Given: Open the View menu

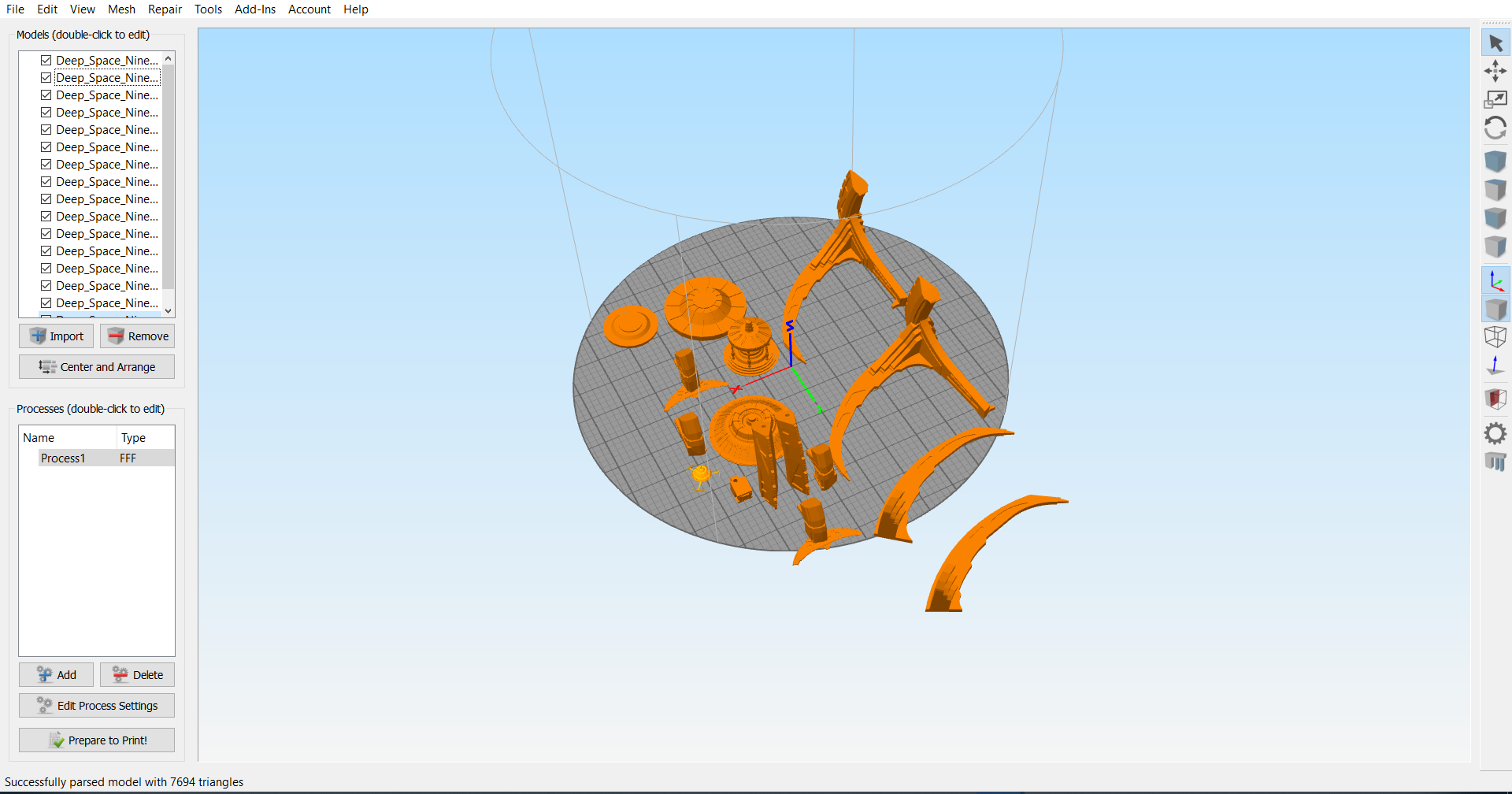Looking at the screenshot, I should pos(83,9).
